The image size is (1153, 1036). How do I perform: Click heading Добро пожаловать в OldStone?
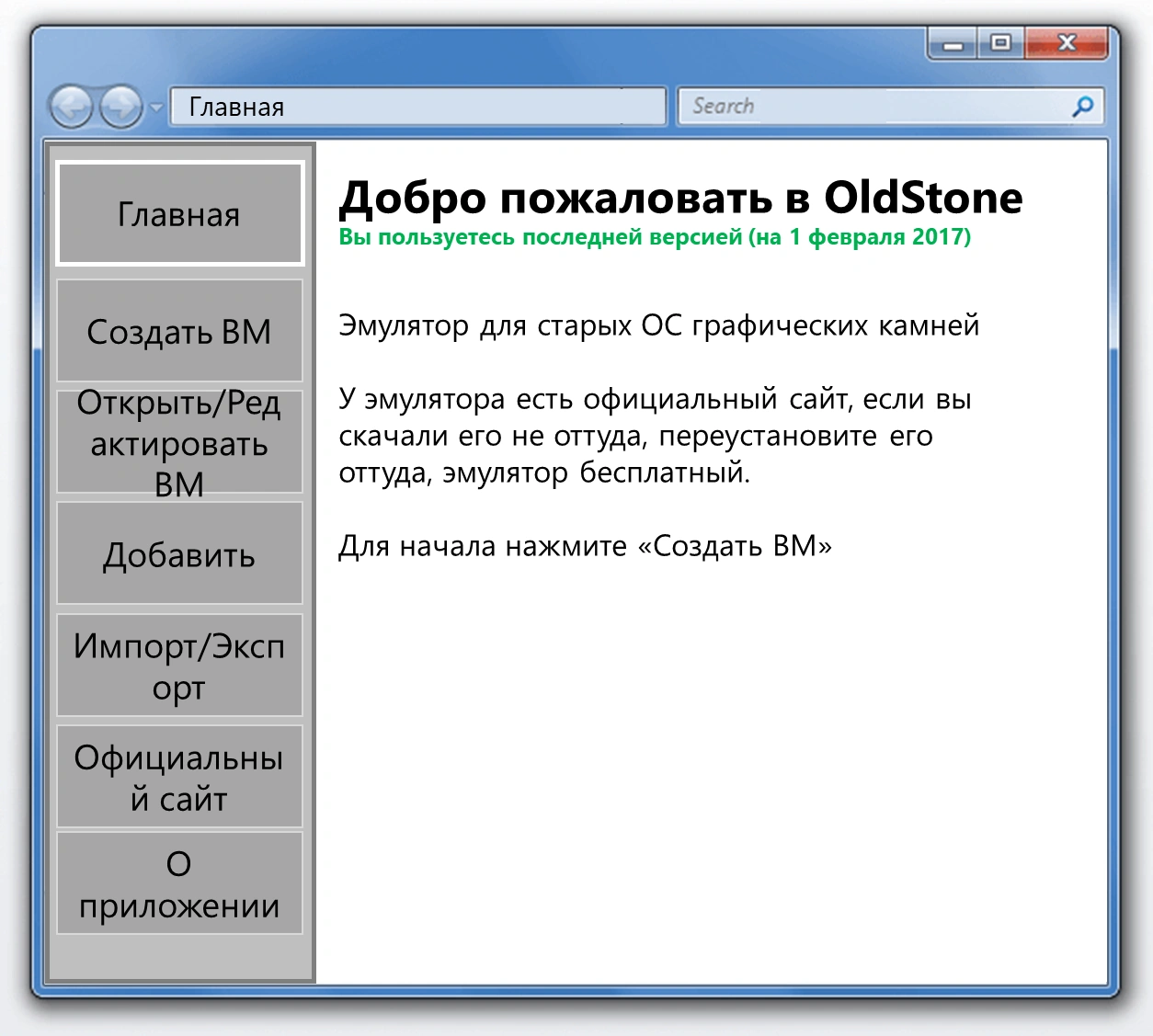(x=680, y=198)
